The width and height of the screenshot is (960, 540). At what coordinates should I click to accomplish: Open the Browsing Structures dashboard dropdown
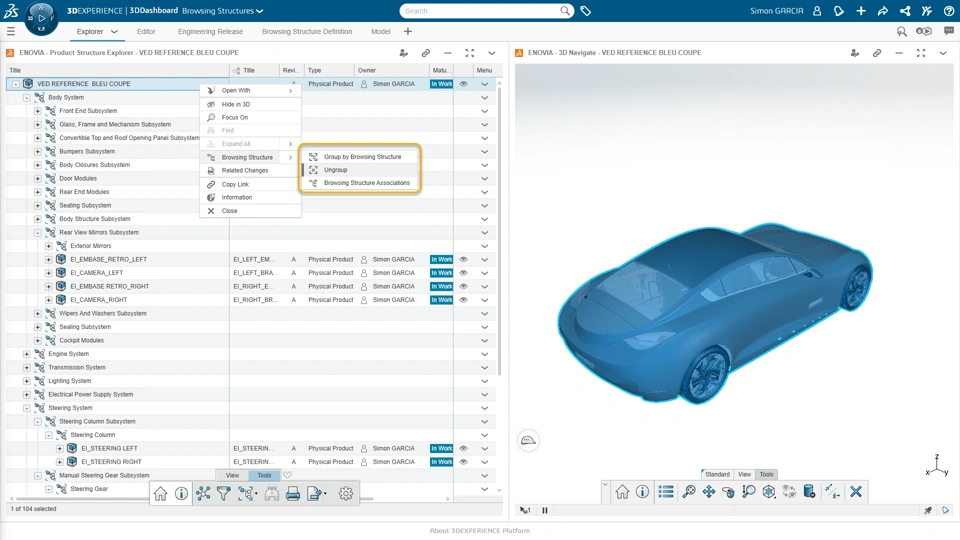click(x=260, y=11)
